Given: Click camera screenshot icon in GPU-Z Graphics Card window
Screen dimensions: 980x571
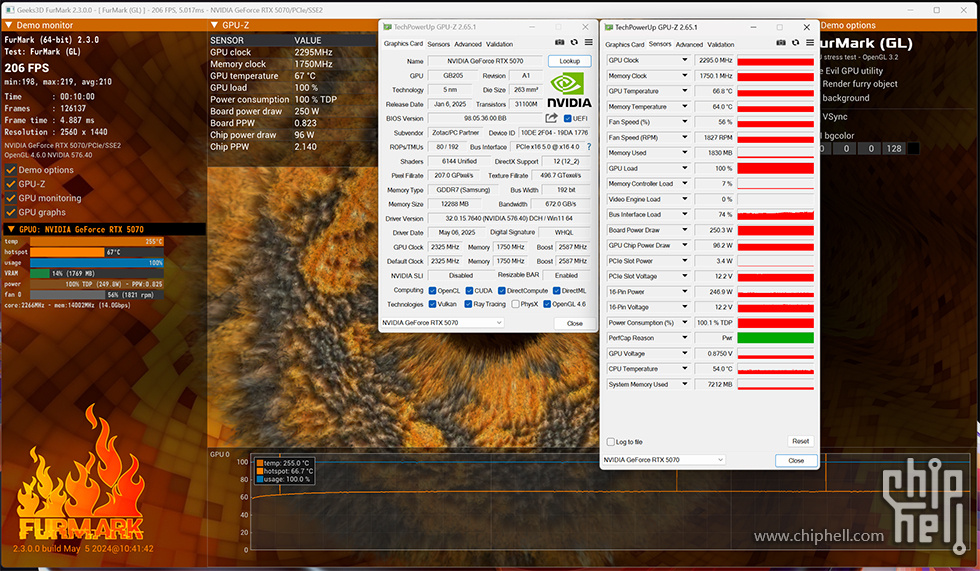Looking at the screenshot, I should pos(559,42).
